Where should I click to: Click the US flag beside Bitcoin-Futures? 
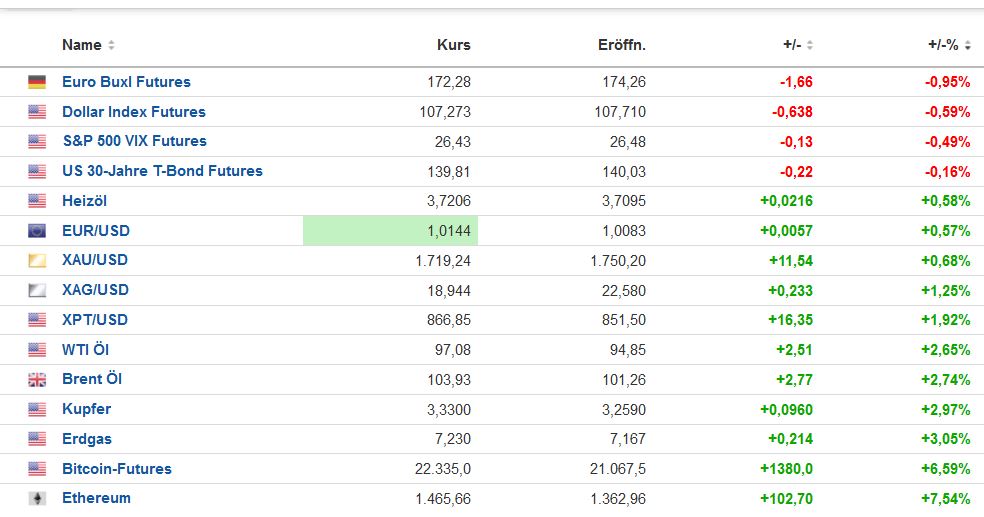37,469
